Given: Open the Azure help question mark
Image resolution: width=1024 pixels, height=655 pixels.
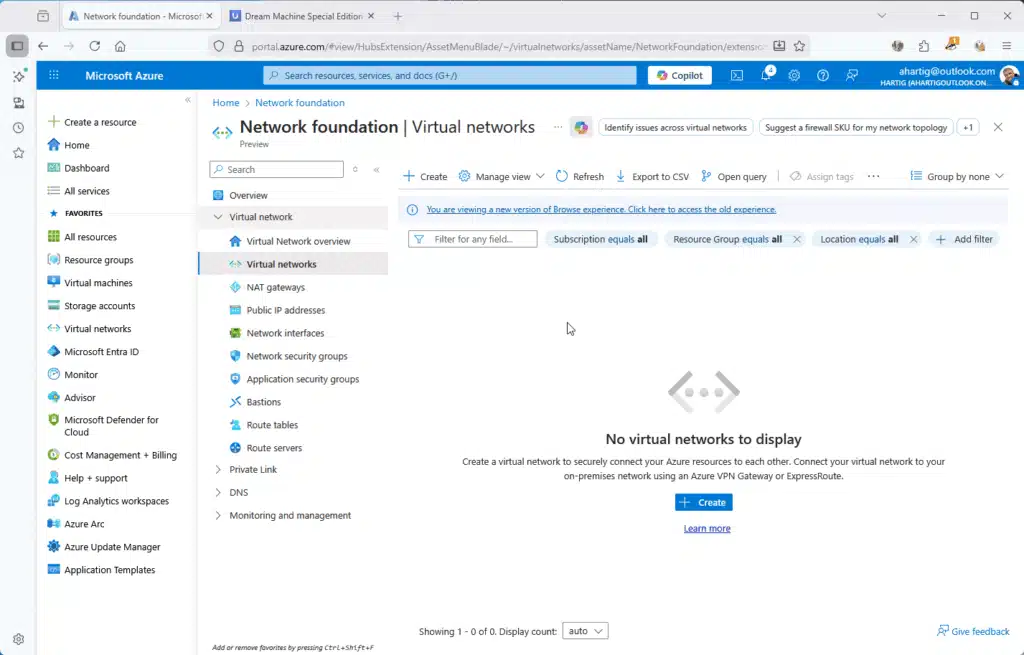Looking at the screenshot, I should pyautogui.click(x=823, y=76).
